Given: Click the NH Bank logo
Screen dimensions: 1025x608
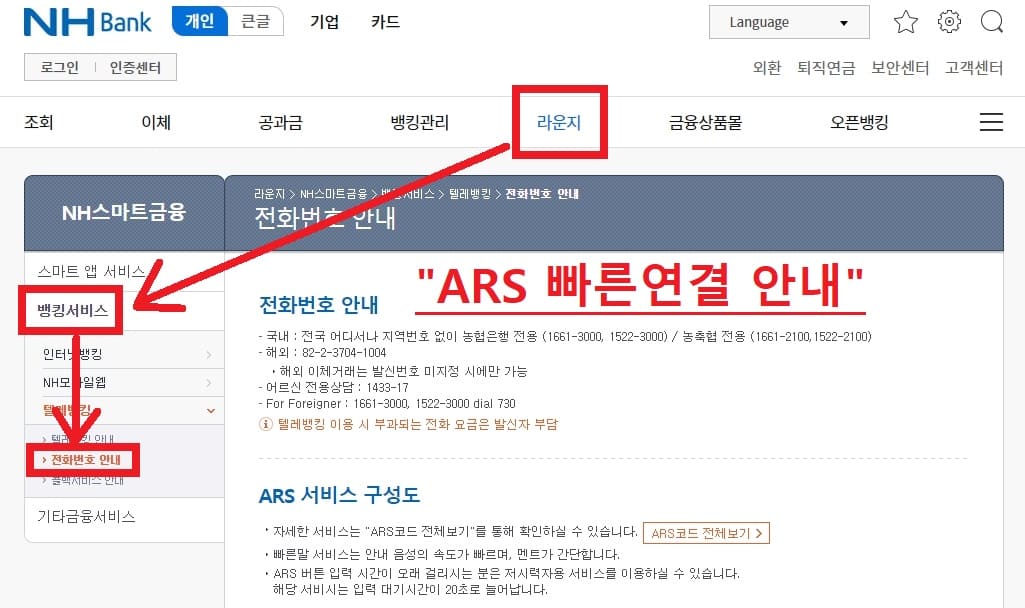Looking at the screenshot, I should click(x=87, y=21).
